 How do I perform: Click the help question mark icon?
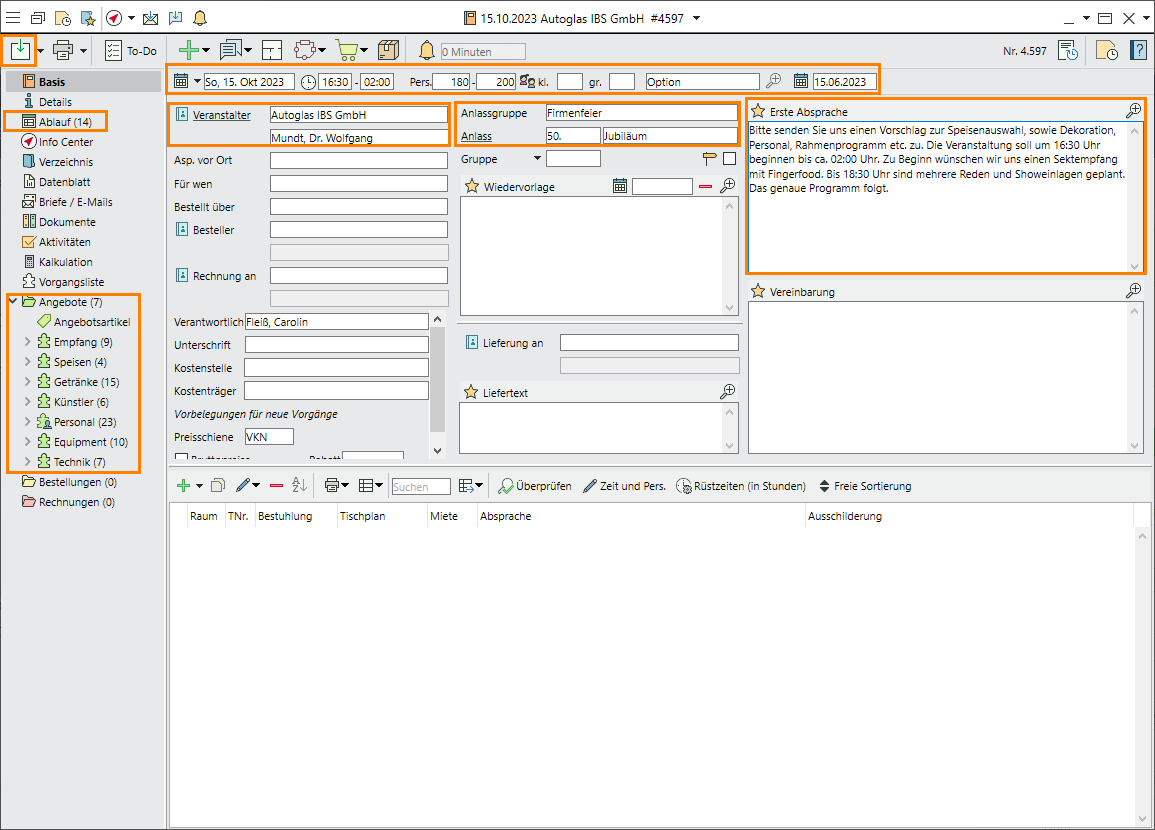coord(1138,50)
